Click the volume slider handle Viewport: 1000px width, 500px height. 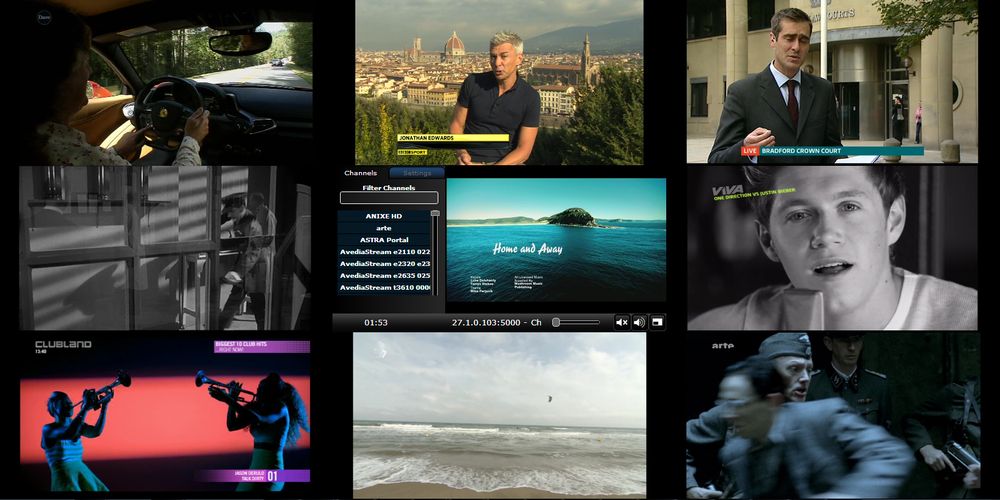tap(555, 323)
